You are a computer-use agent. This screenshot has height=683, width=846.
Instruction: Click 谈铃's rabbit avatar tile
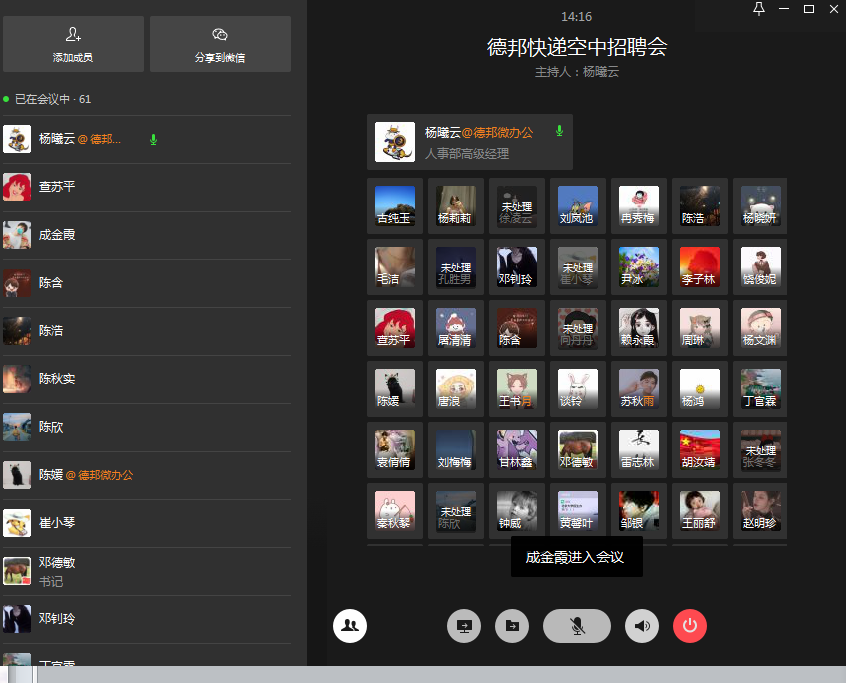click(577, 389)
